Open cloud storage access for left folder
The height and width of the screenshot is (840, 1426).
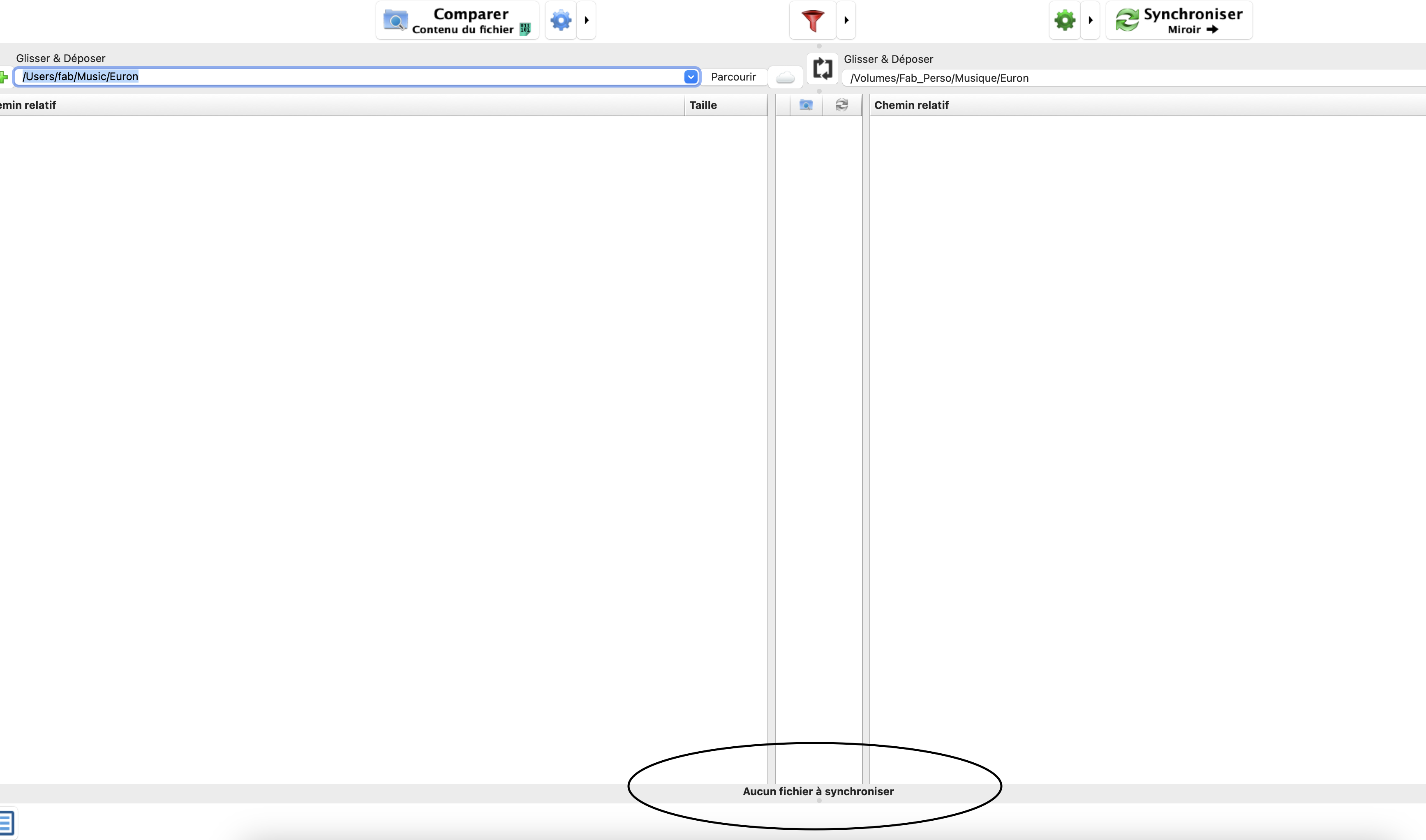tap(785, 77)
